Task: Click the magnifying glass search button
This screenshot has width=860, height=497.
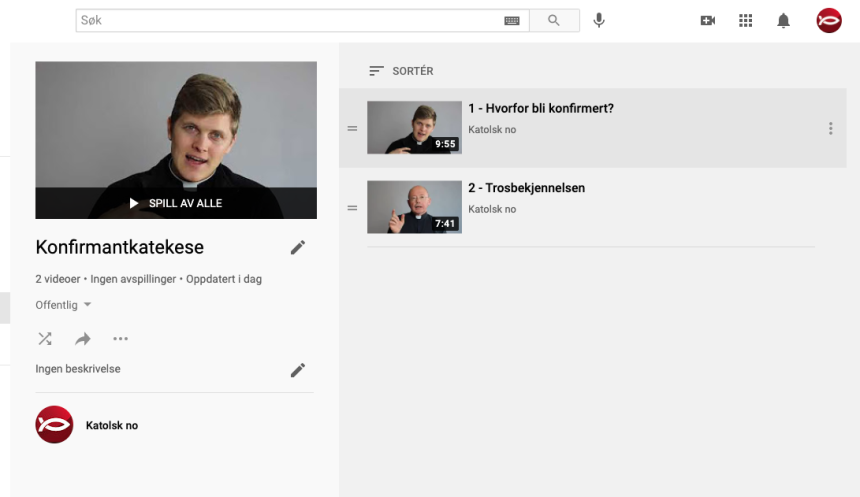Action: [x=554, y=20]
